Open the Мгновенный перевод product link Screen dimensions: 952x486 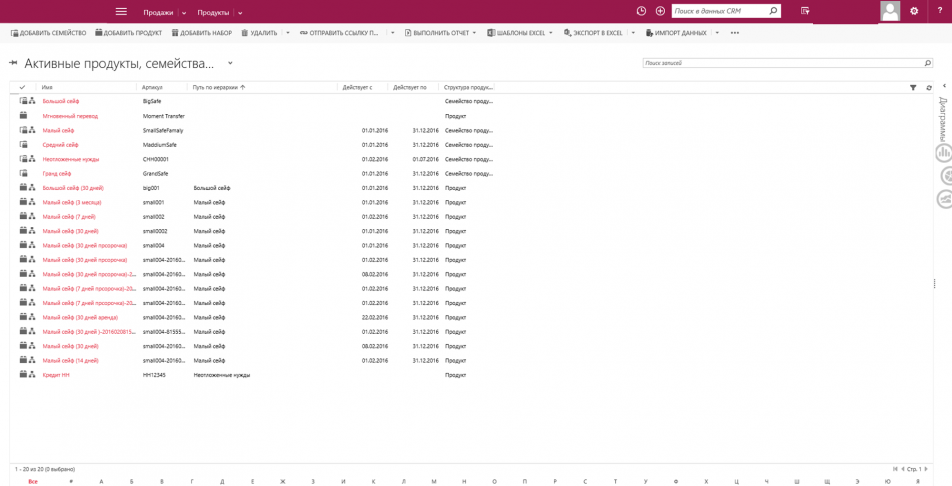click(x=70, y=116)
